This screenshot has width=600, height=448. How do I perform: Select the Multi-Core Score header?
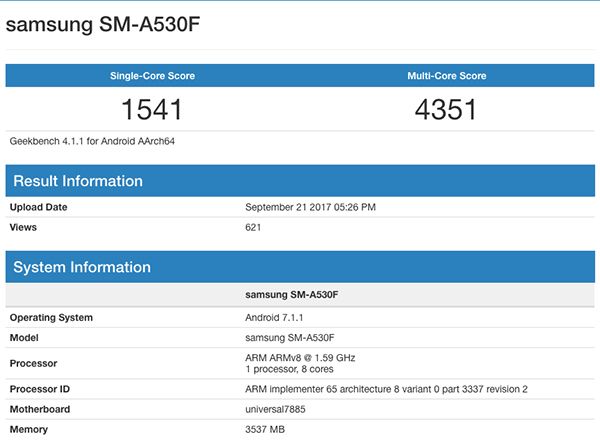(x=447, y=75)
